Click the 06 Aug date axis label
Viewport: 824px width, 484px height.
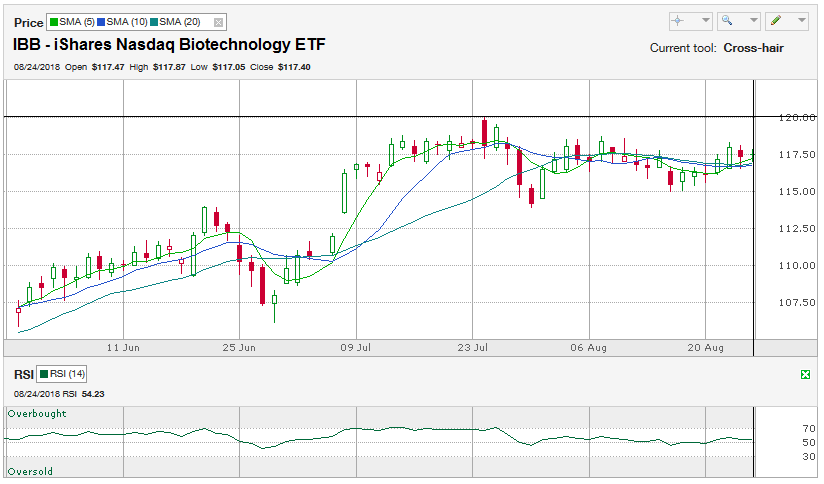tap(589, 348)
